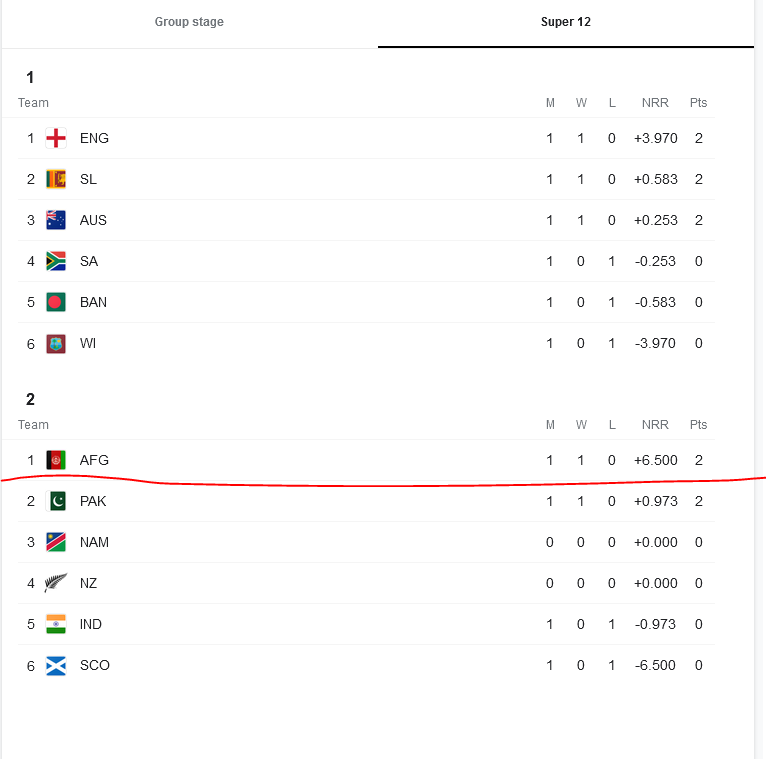The height and width of the screenshot is (759, 766).
Task: Switch to the Group stage tab
Action: coord(189,22)
